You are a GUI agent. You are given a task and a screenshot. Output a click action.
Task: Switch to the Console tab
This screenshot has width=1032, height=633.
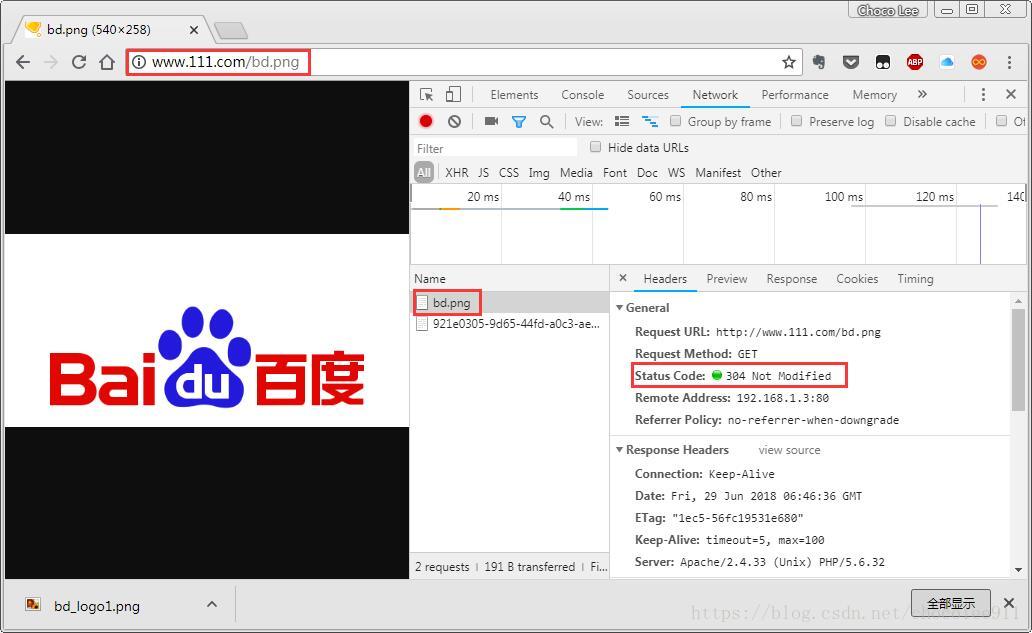tap(582, 95)
